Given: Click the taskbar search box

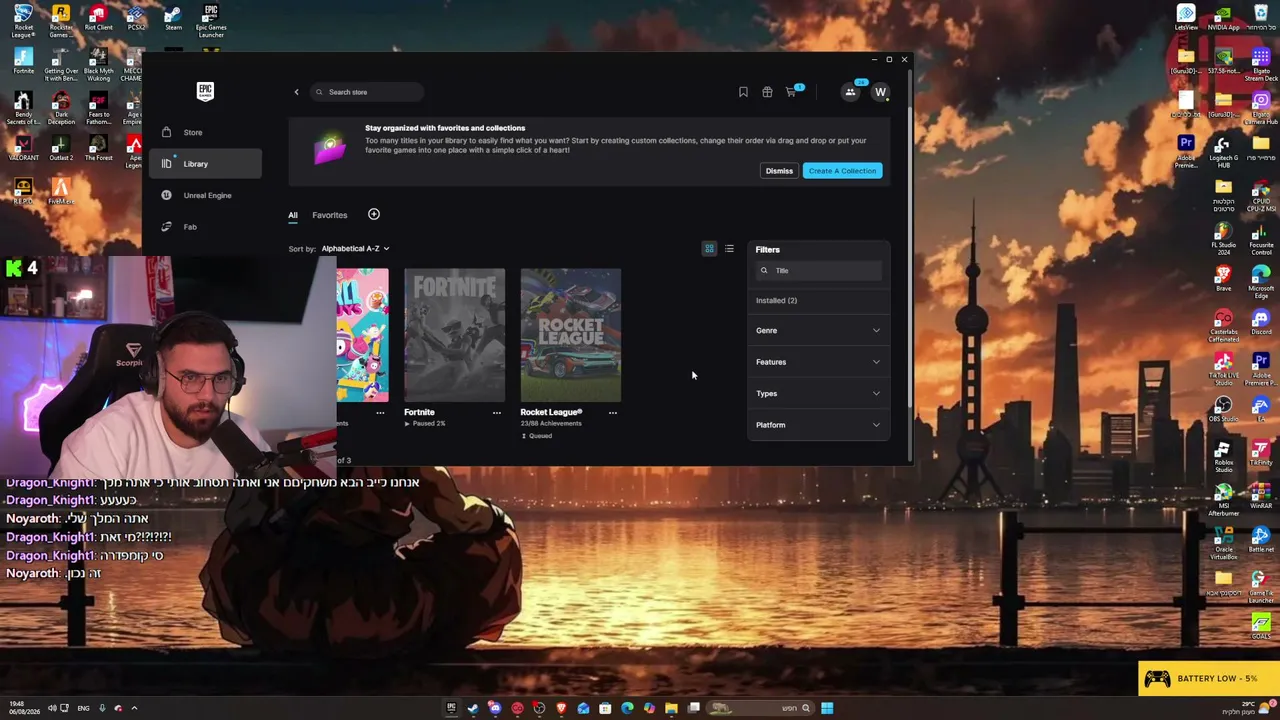Looking at the screenshot, I should coord(762,708).
